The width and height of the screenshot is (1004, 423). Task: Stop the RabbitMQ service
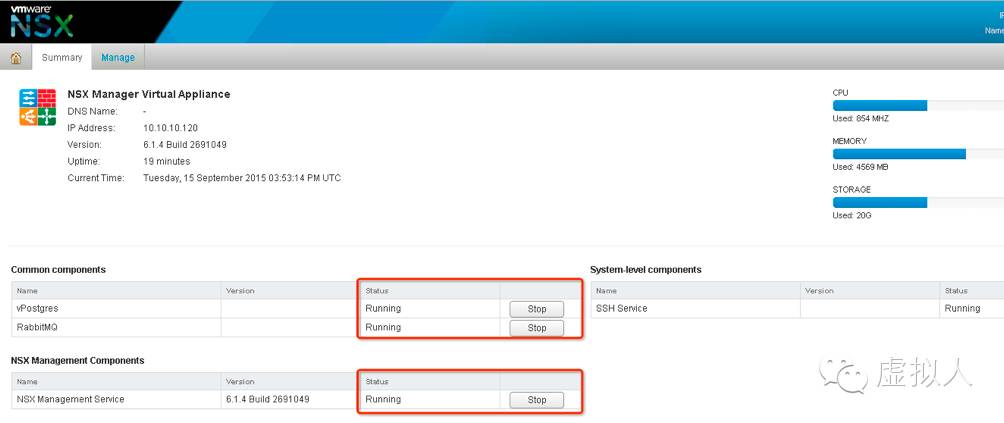537,328
